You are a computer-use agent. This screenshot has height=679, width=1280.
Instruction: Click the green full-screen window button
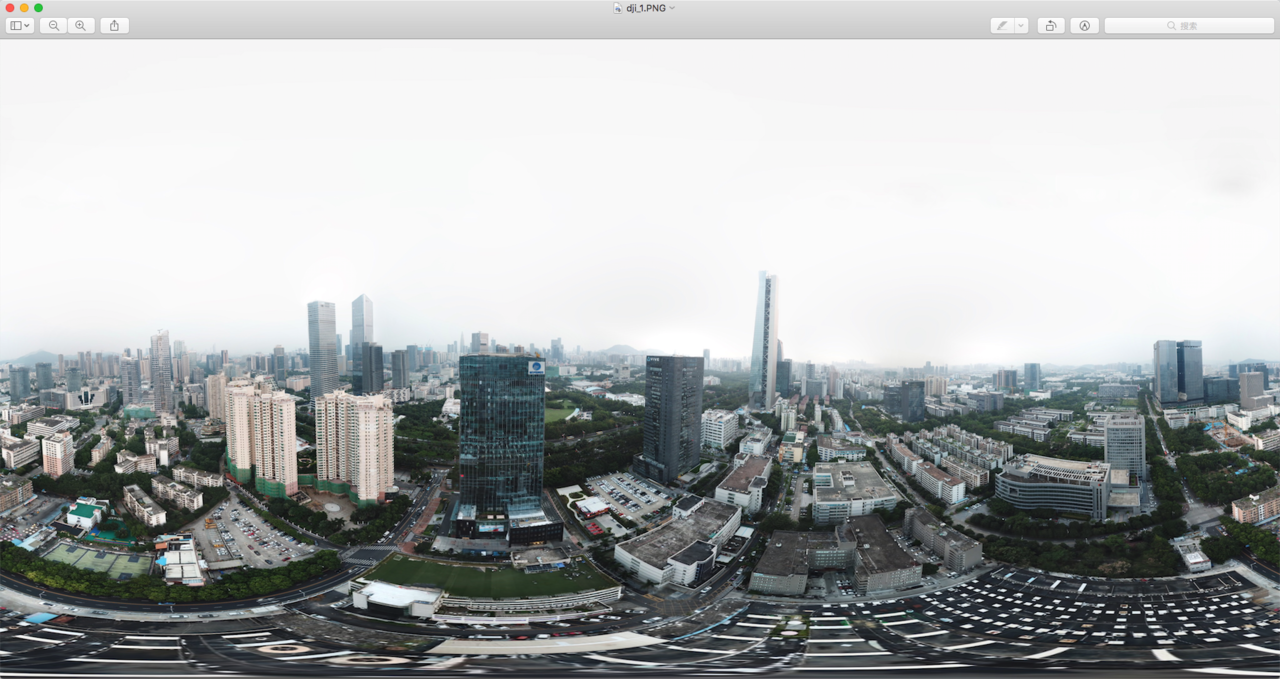tap(38, 8)
